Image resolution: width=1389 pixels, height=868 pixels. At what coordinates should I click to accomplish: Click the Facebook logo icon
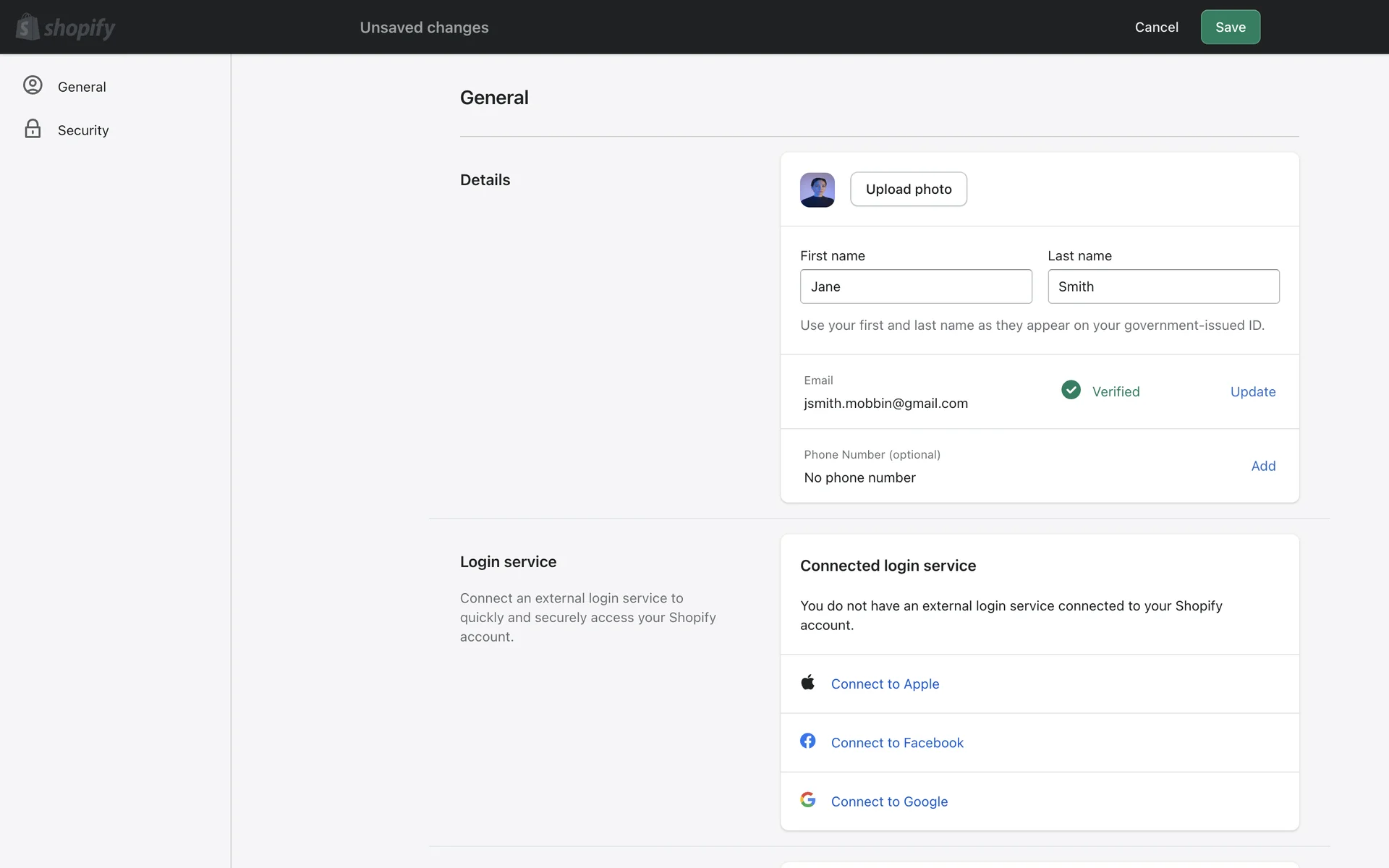coord(808,741)
